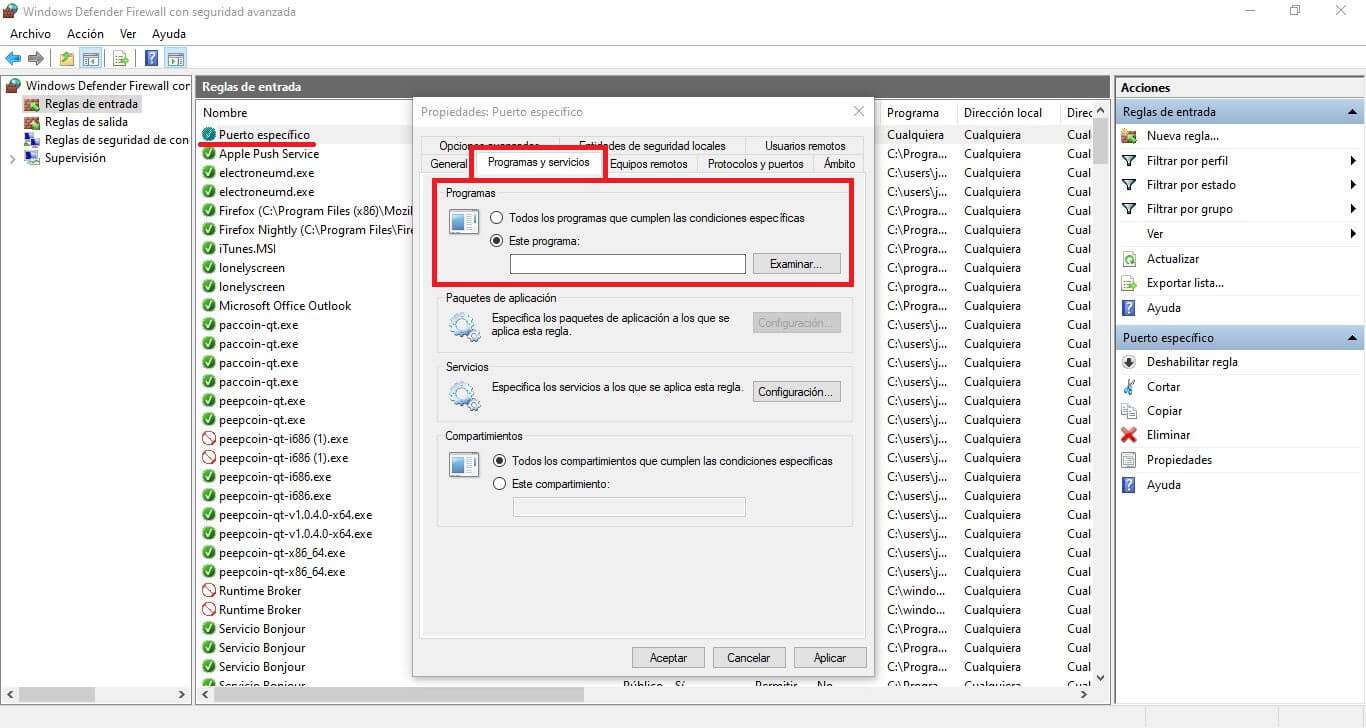Open the Filtrar por perfil submenu arrow
This screenshot has width=1366, height=728.
pyautogui.click(x=1352, y=161)
